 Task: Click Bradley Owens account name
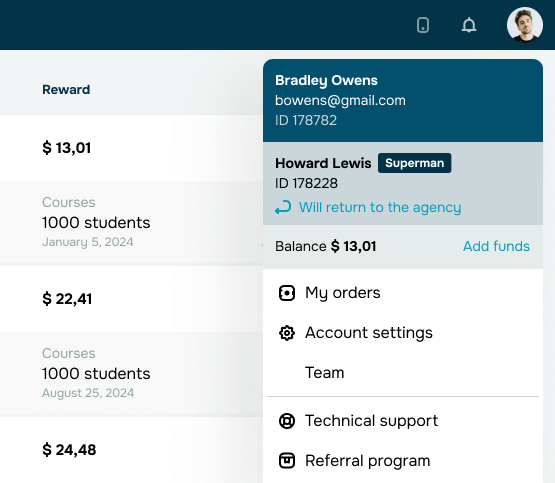point(326,80)
